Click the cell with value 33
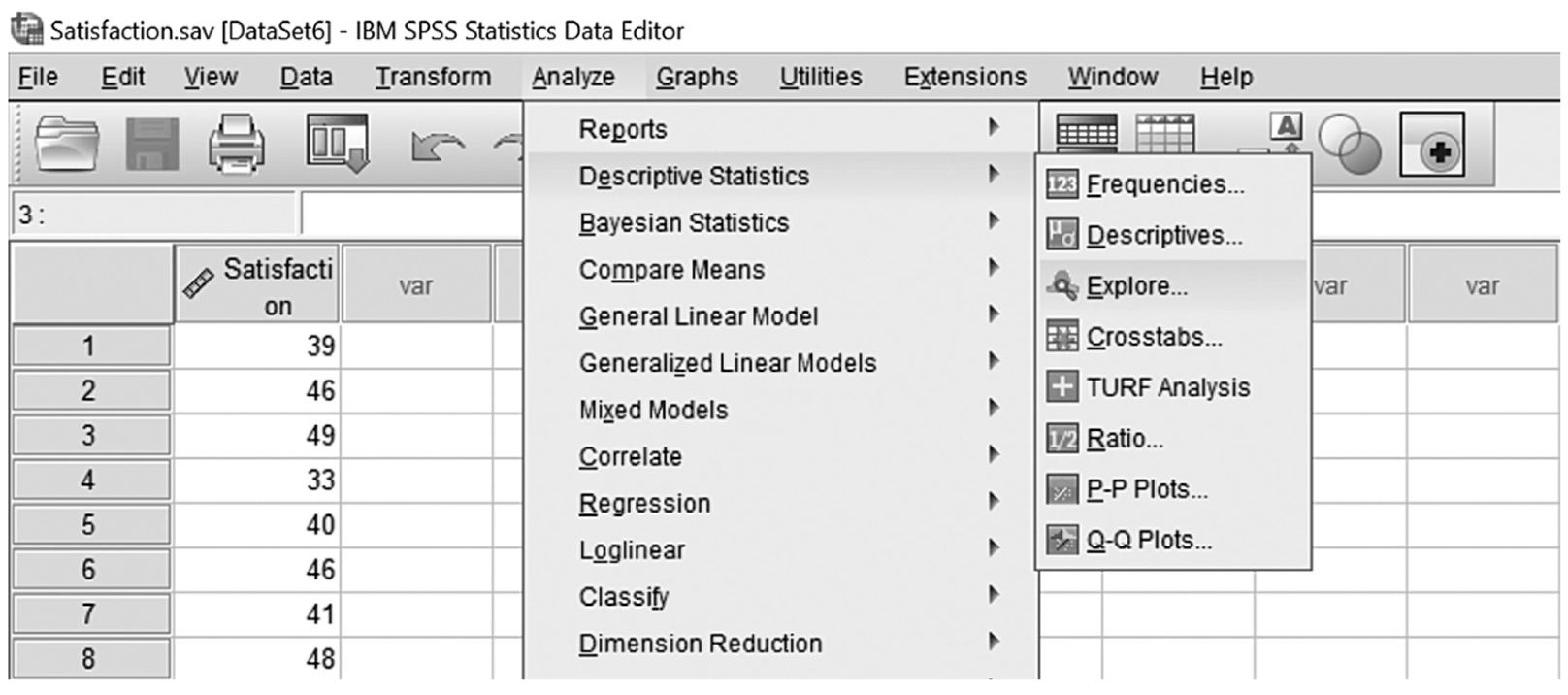 coord(257,480)
